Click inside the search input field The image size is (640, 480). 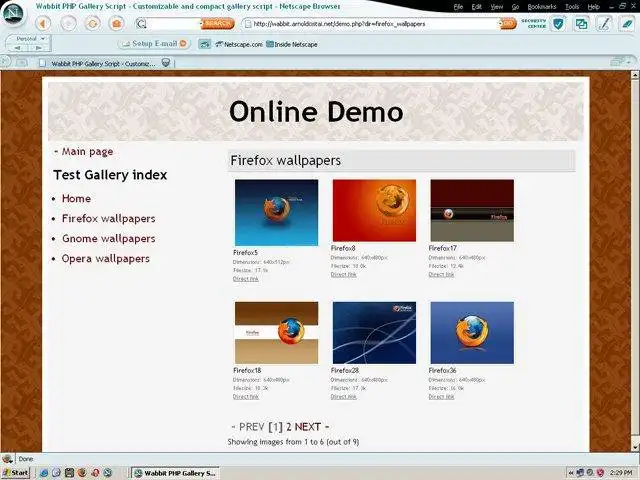173,24
